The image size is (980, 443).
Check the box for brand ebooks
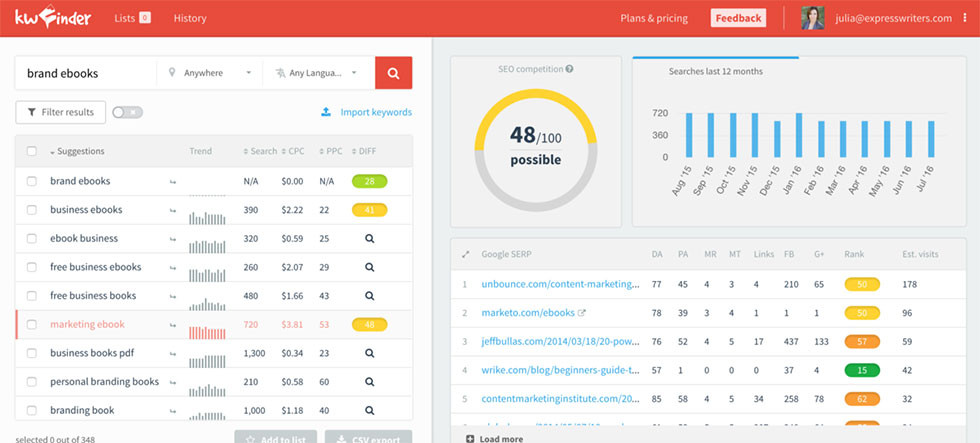click(x=32, y=181)
